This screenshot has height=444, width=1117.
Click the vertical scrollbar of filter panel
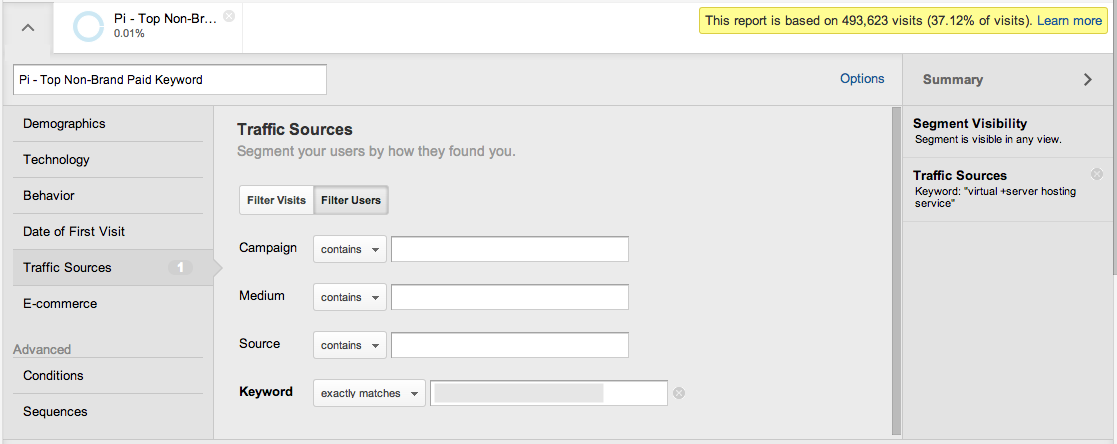895,270
